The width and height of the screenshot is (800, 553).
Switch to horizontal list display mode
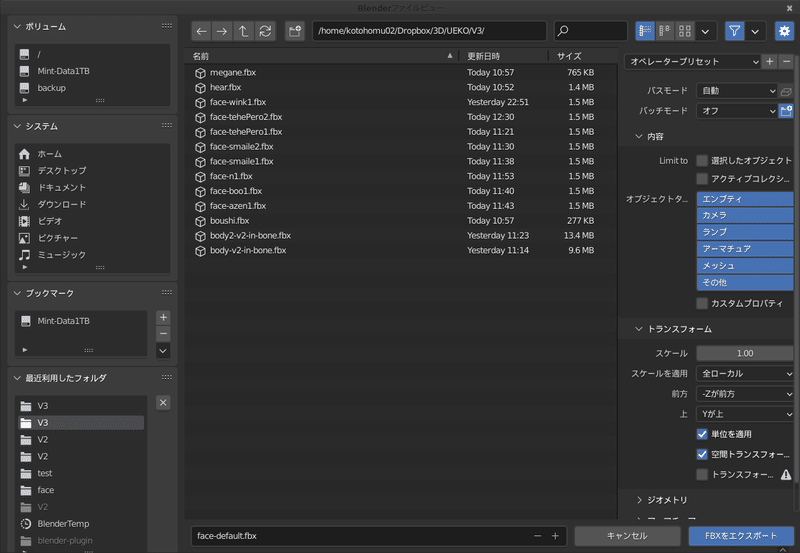(665, 31)
